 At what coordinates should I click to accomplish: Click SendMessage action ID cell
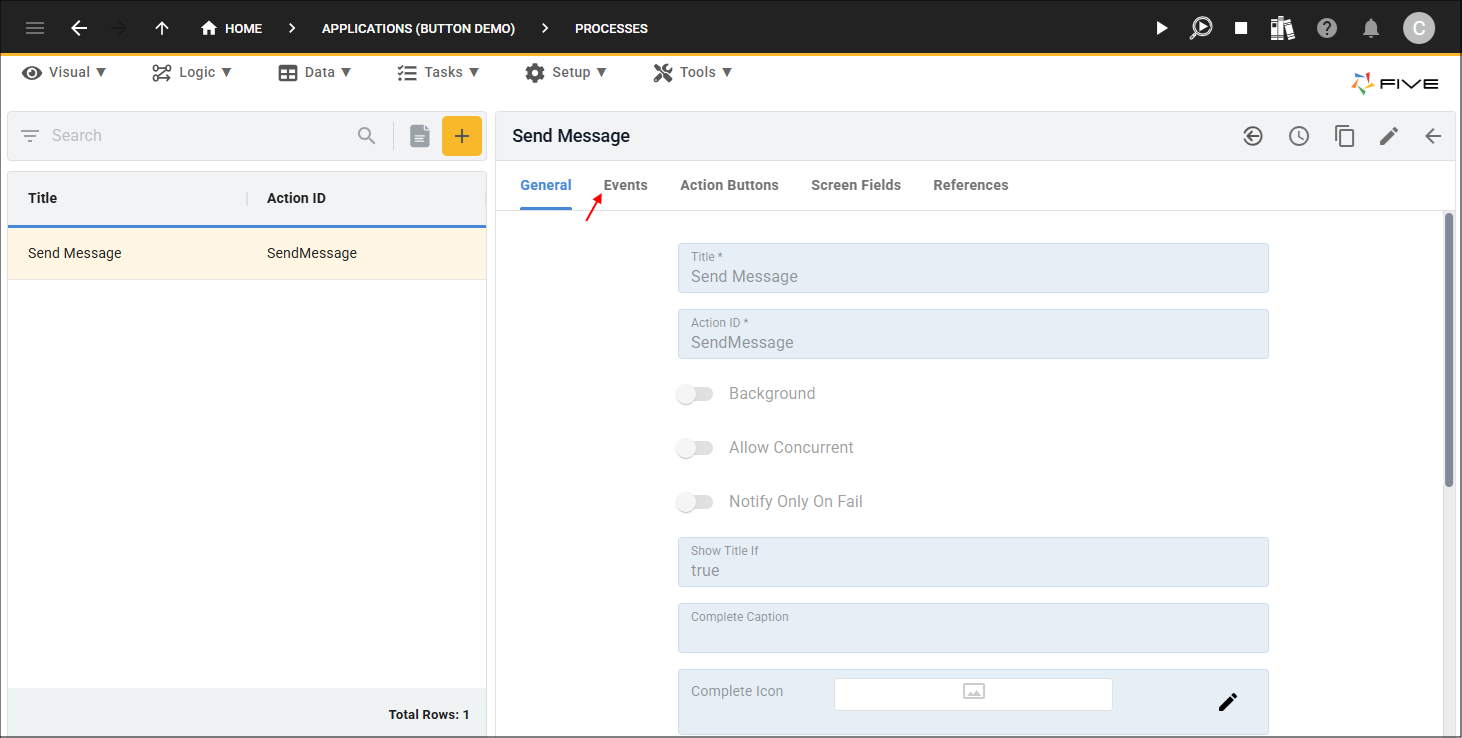(312, 253)
